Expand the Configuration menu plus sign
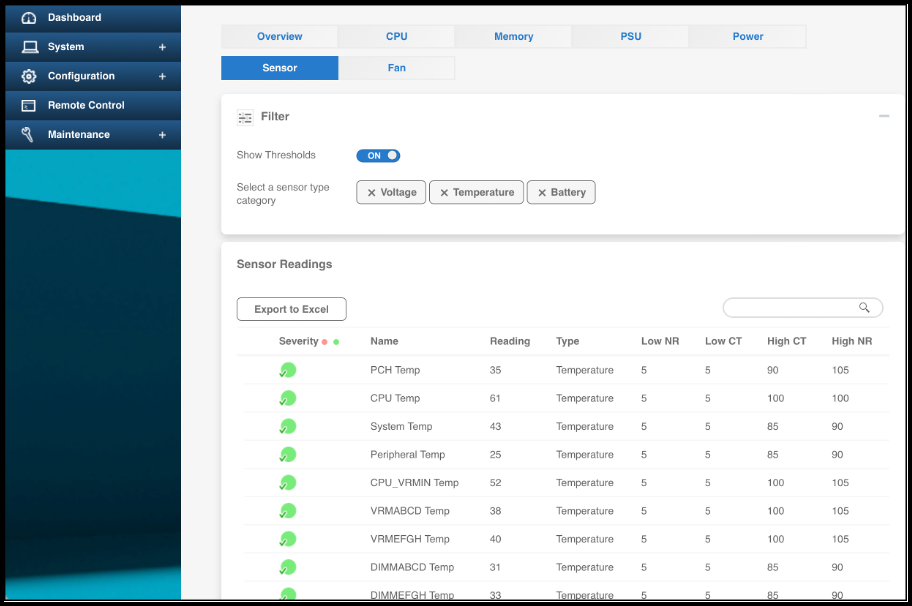This screenshot has width=912, height=606. [162, 76]
